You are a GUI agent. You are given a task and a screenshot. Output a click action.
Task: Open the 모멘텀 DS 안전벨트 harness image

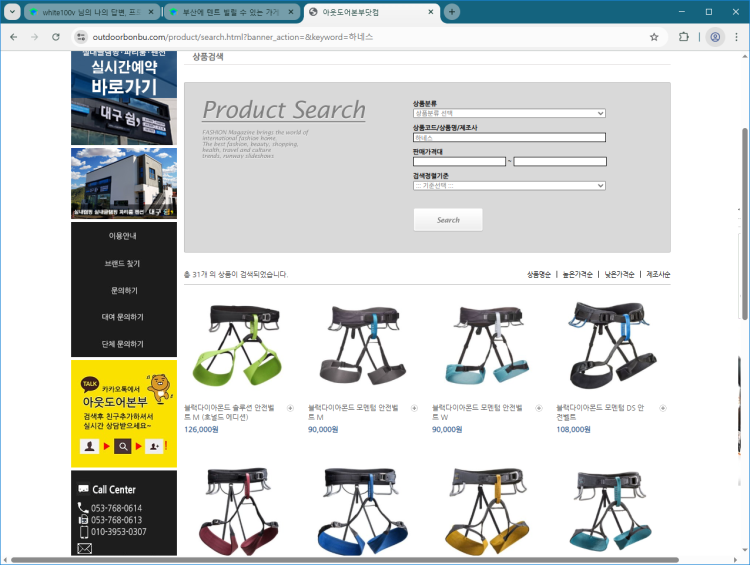[612, 346]
